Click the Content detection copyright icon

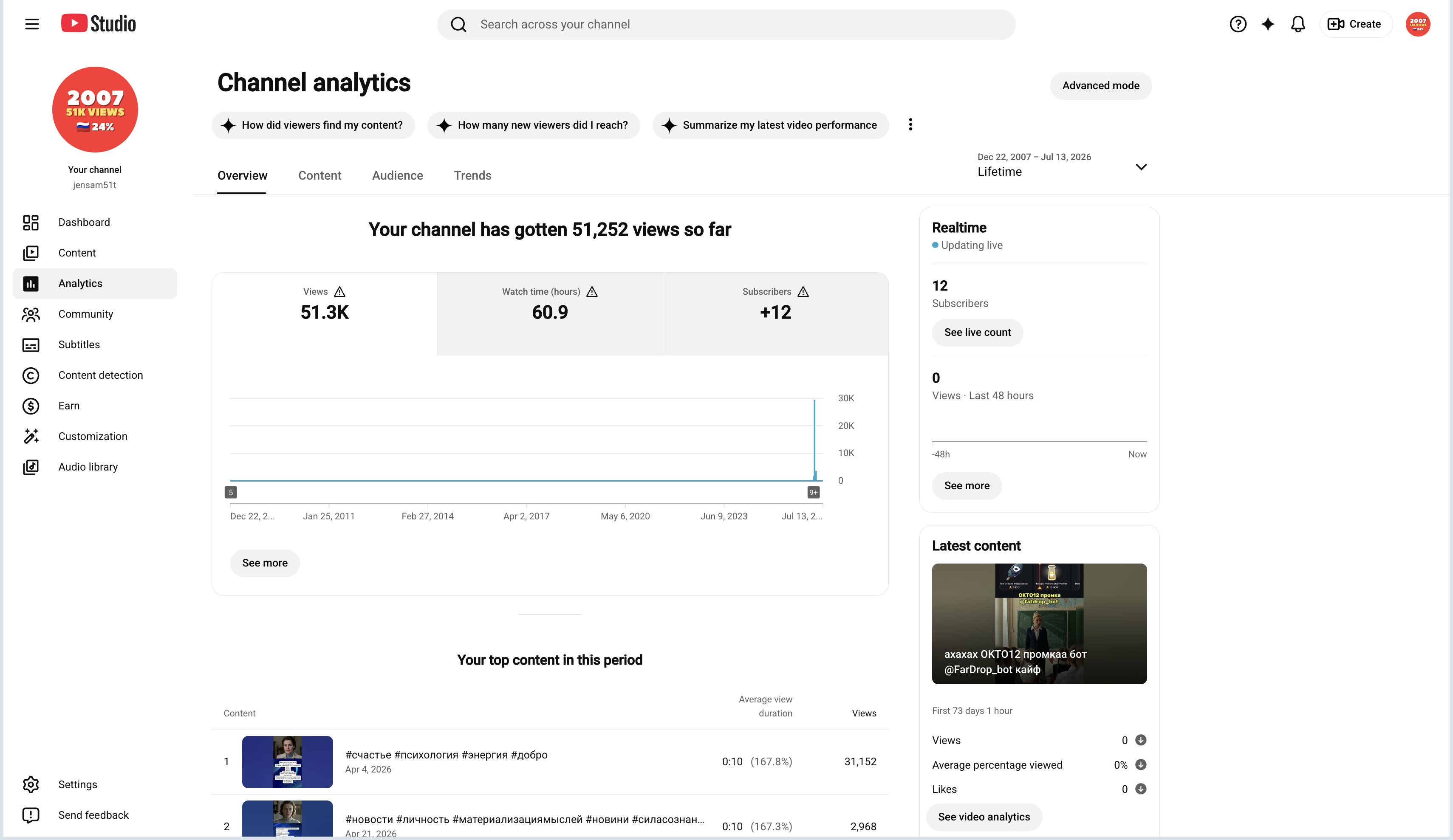(x=31, y=375)
